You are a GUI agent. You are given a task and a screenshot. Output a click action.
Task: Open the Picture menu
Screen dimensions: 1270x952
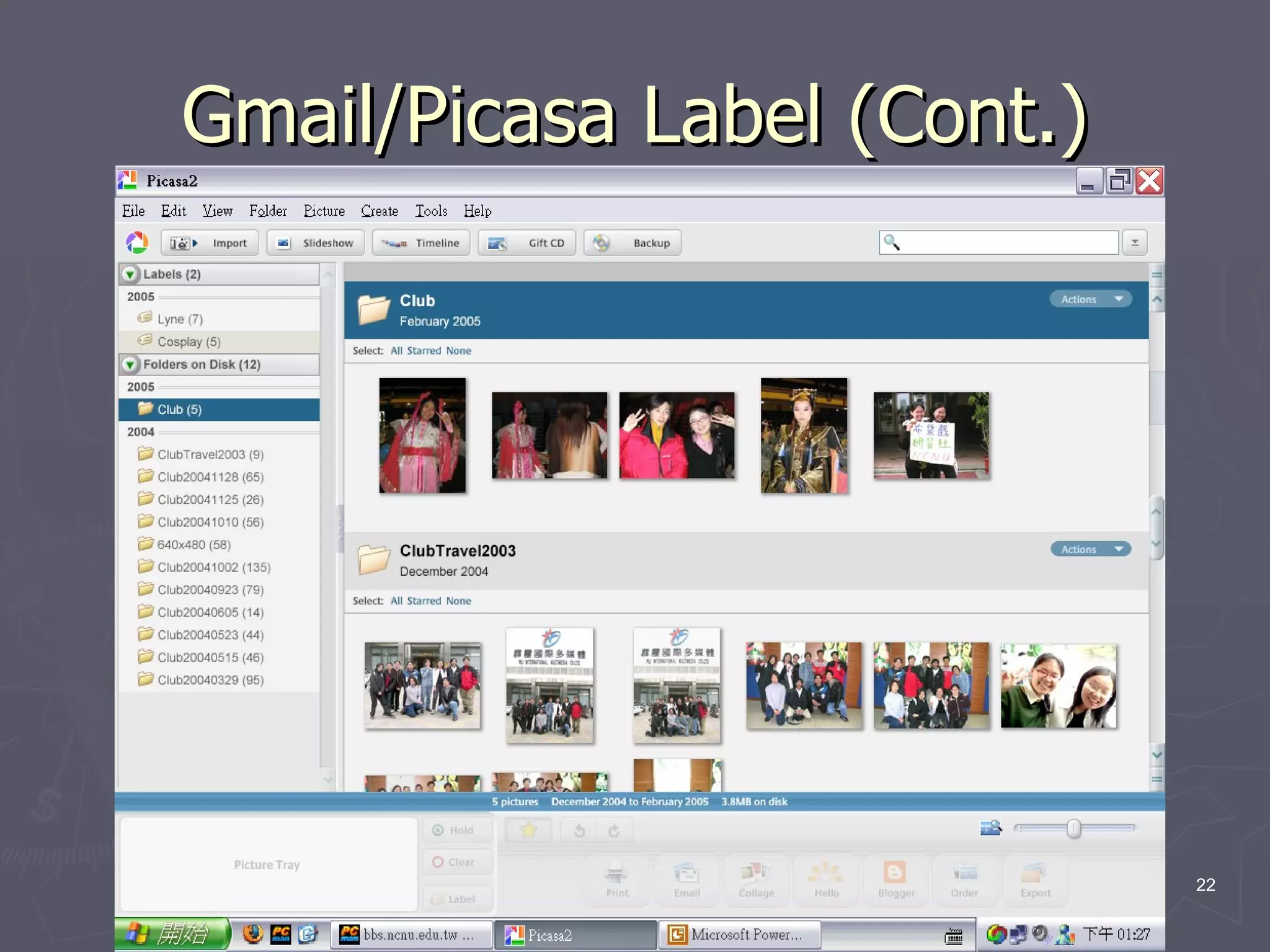324,211
